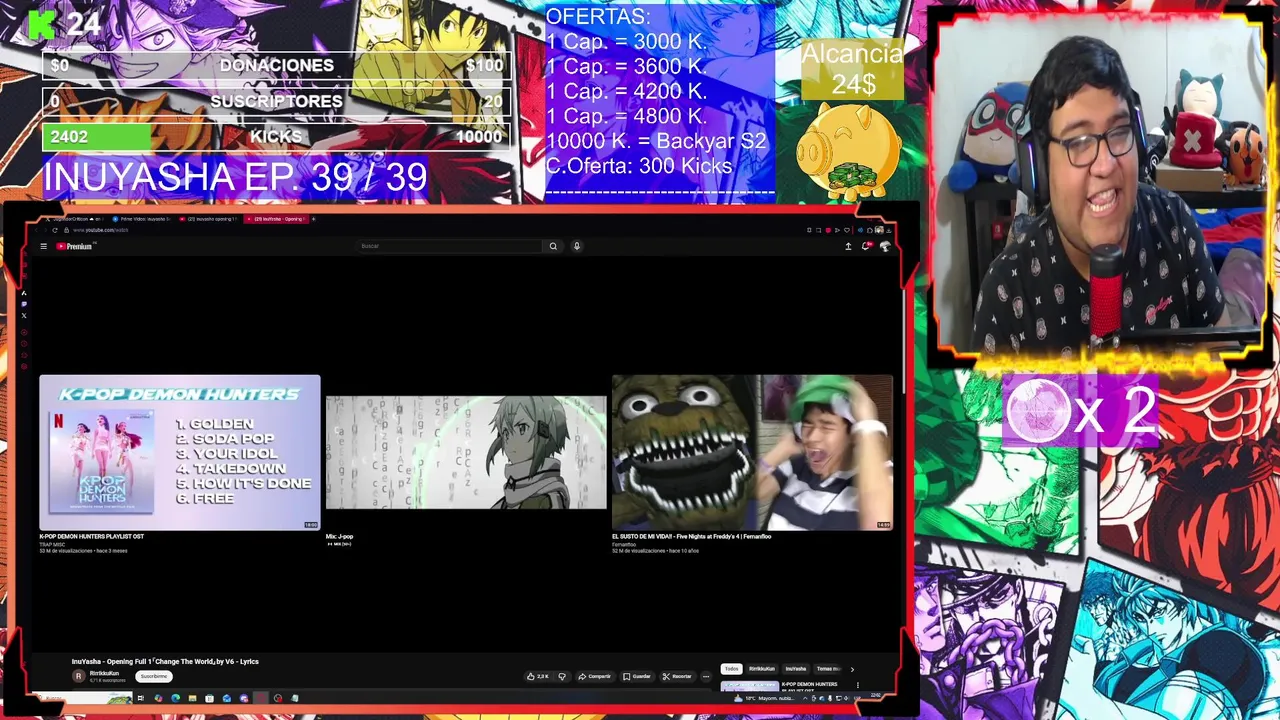Go to YouTube Premium home logo
Image resolution: width=1280 pixels, height=720 pixels.
click(x=75, y=246)
